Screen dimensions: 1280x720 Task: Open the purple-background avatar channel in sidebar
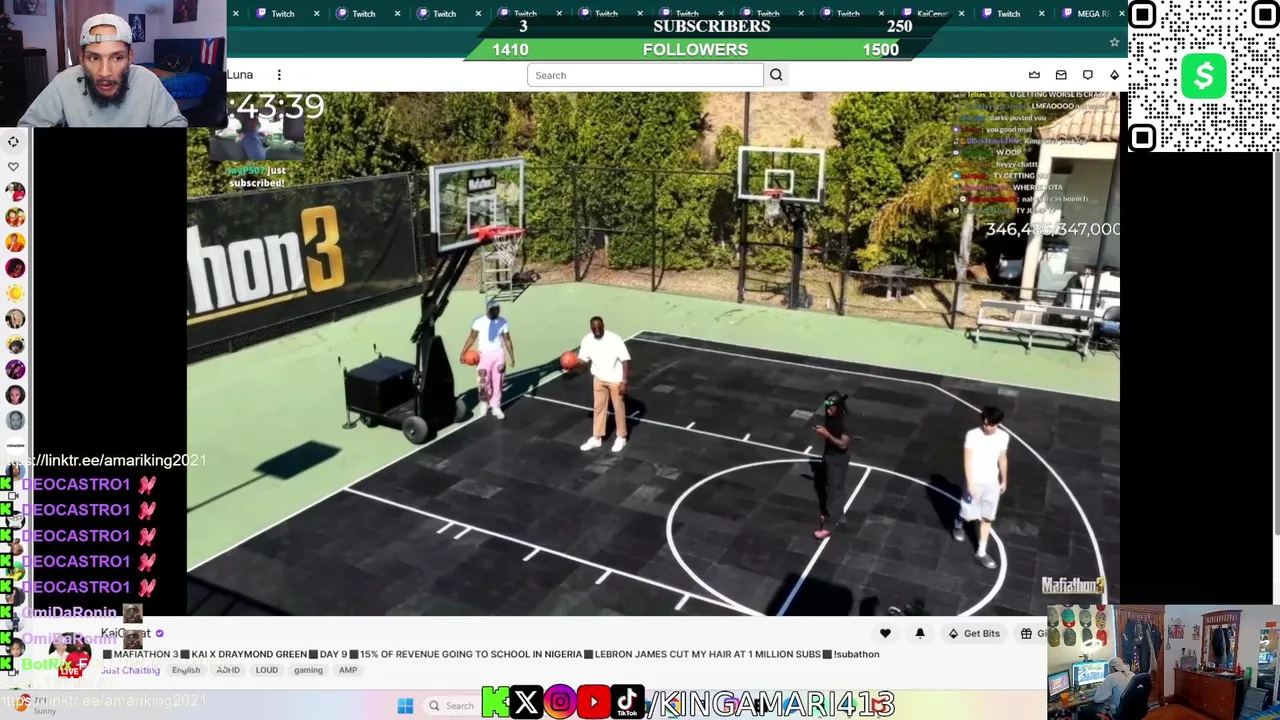pyautogui.click(x=15, y=370)
